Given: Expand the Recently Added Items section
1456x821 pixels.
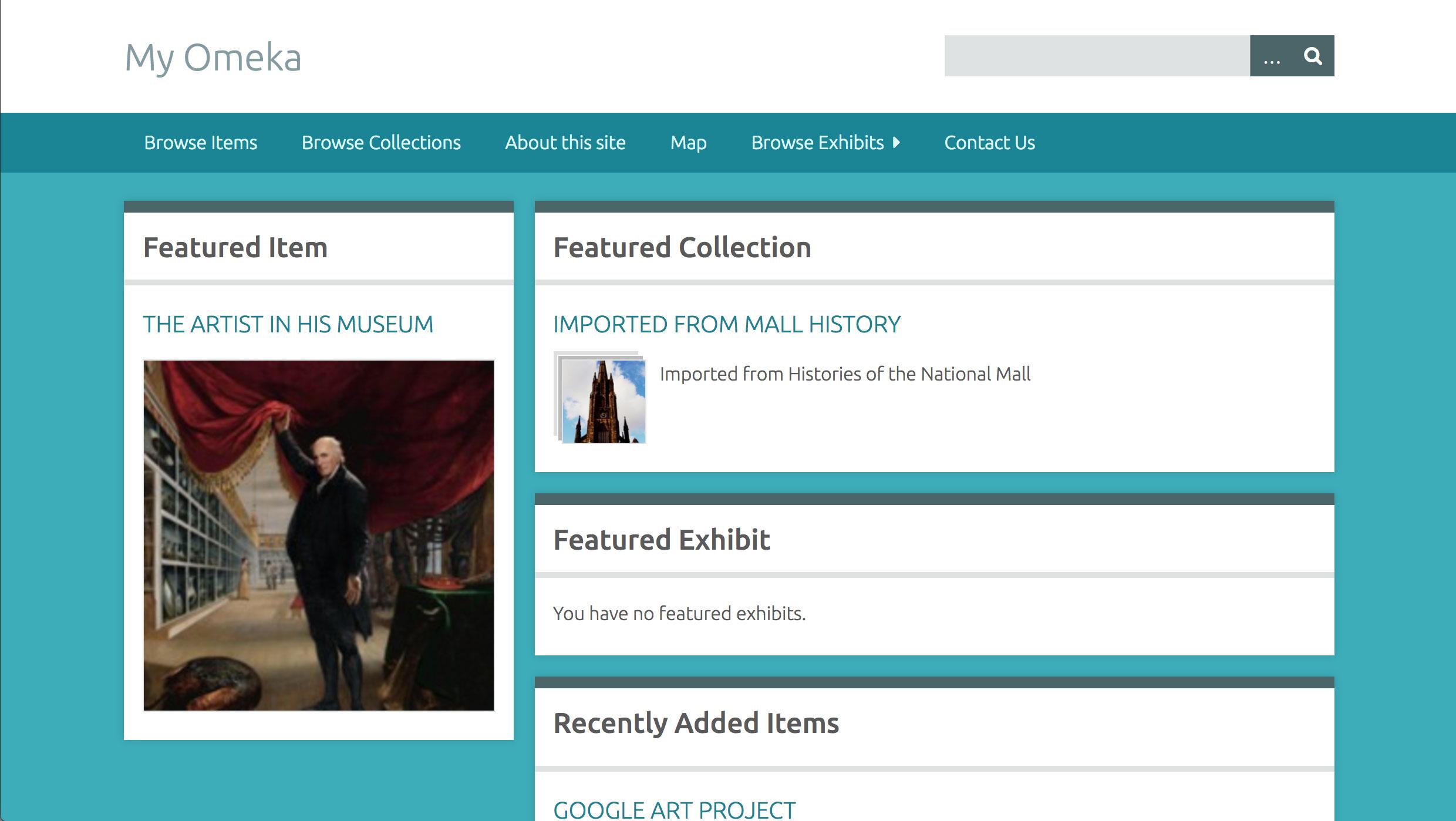Looking at the screenshot, I should (696, 721).
